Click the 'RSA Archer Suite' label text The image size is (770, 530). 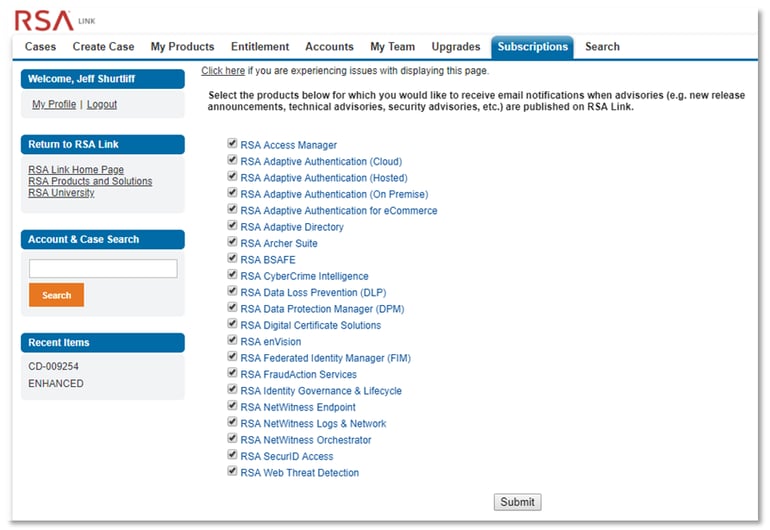(x=278, y=244)
